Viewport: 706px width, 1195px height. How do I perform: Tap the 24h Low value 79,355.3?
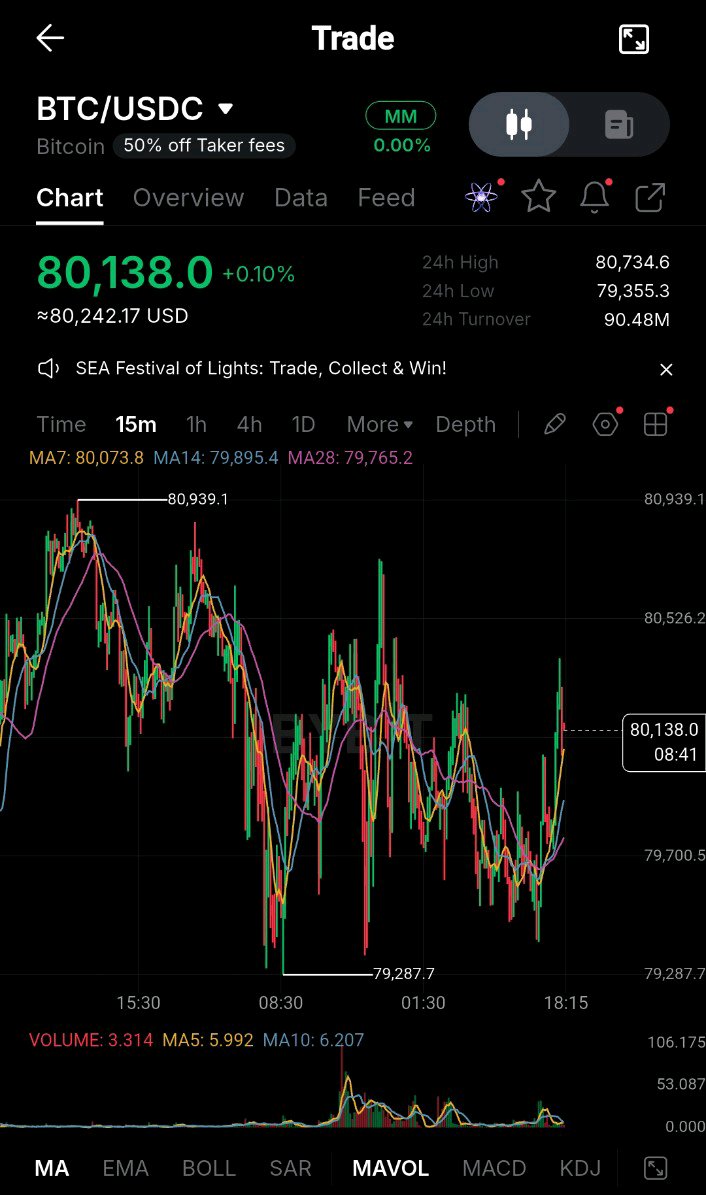click(x=633, y=290)
